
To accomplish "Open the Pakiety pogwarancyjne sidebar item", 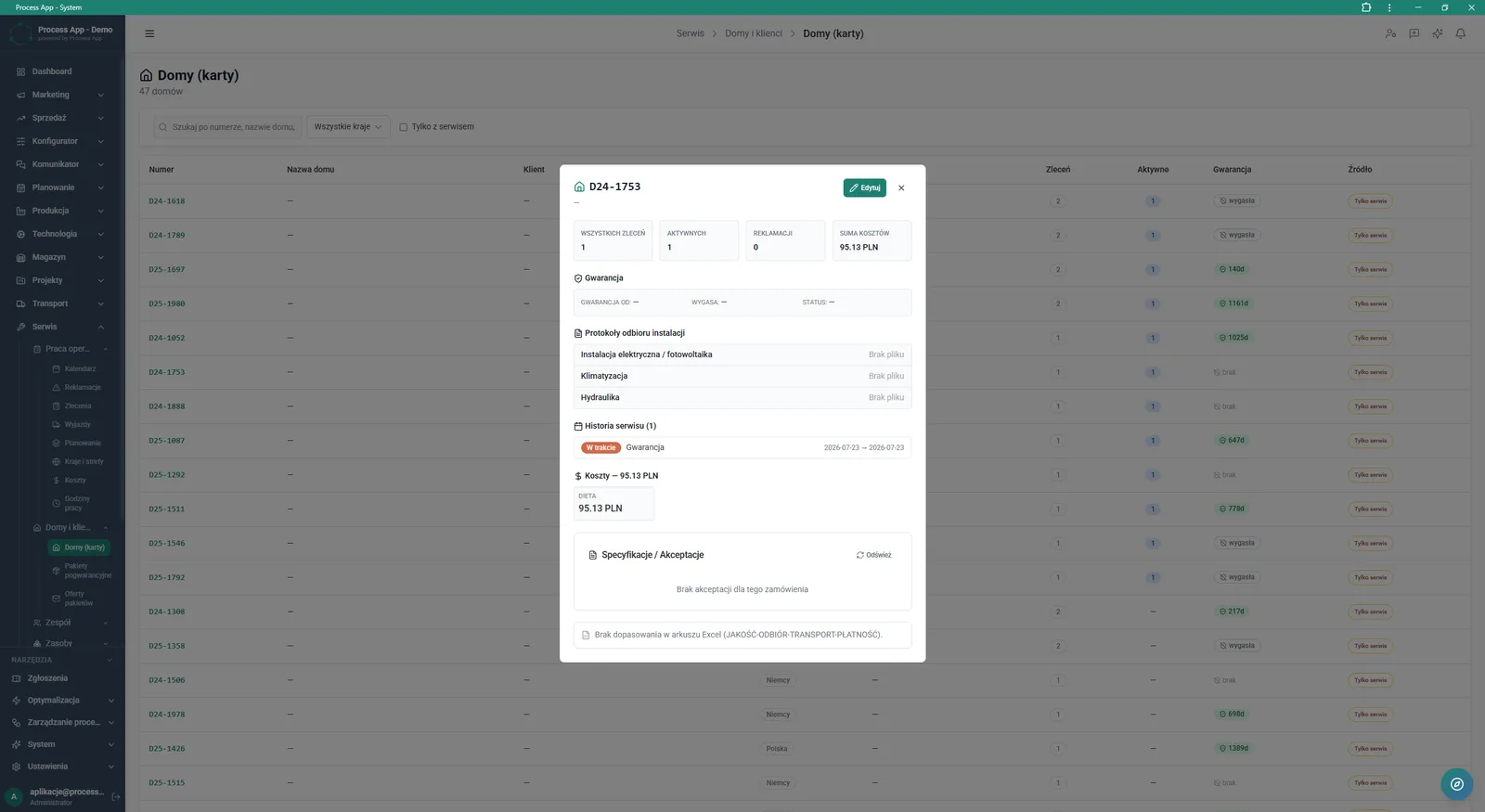I will (x=82, y=571).
